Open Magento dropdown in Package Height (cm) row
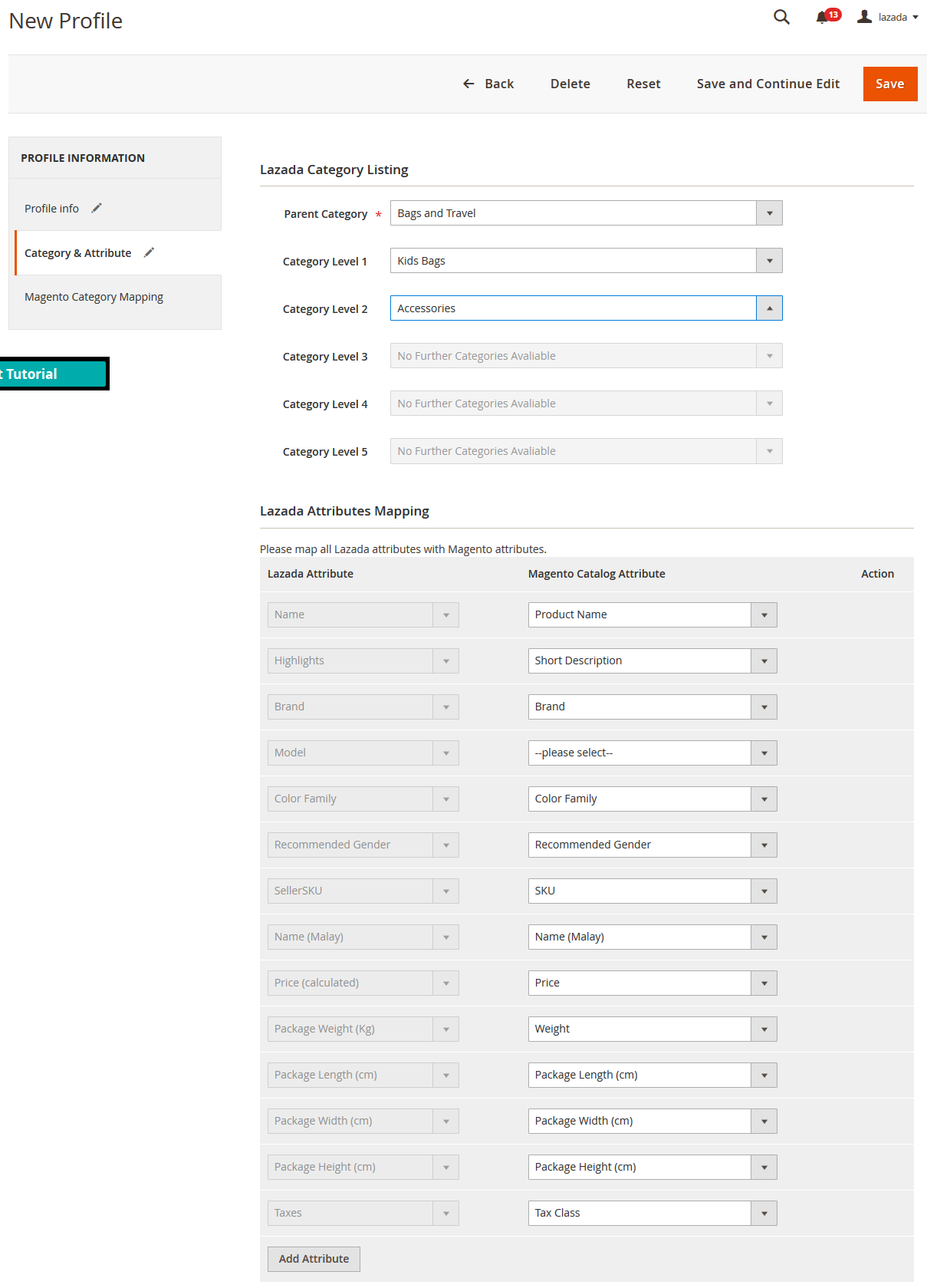Image resolution: width=927 pixels, height=1288 pixels. [x=653, y=1167]
